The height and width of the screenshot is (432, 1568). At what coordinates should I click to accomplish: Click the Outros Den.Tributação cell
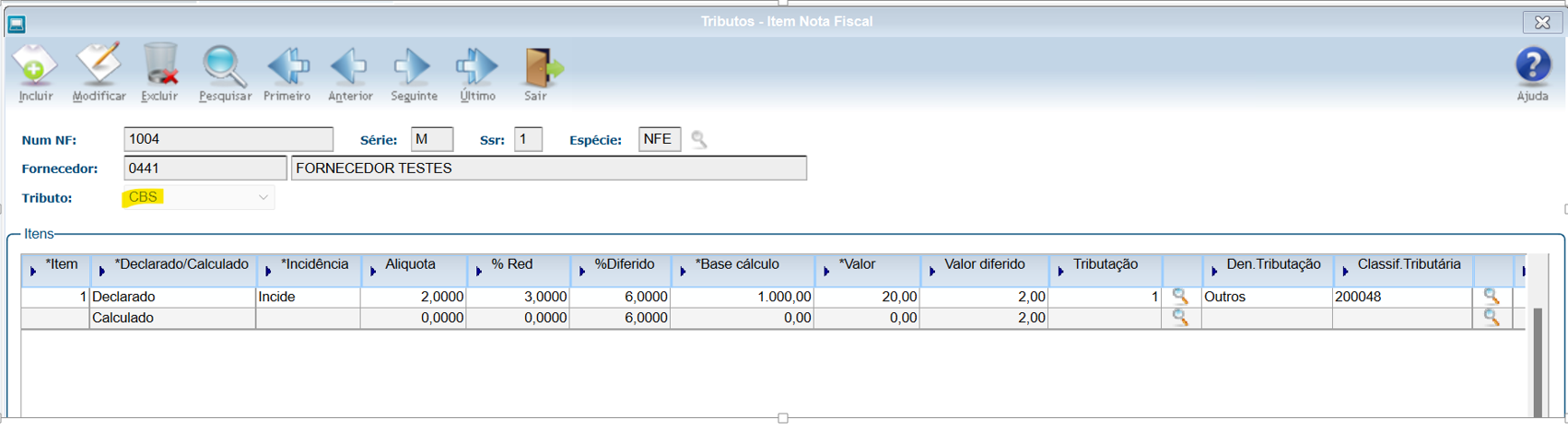pyautogui.click(x=1268, y=297)
